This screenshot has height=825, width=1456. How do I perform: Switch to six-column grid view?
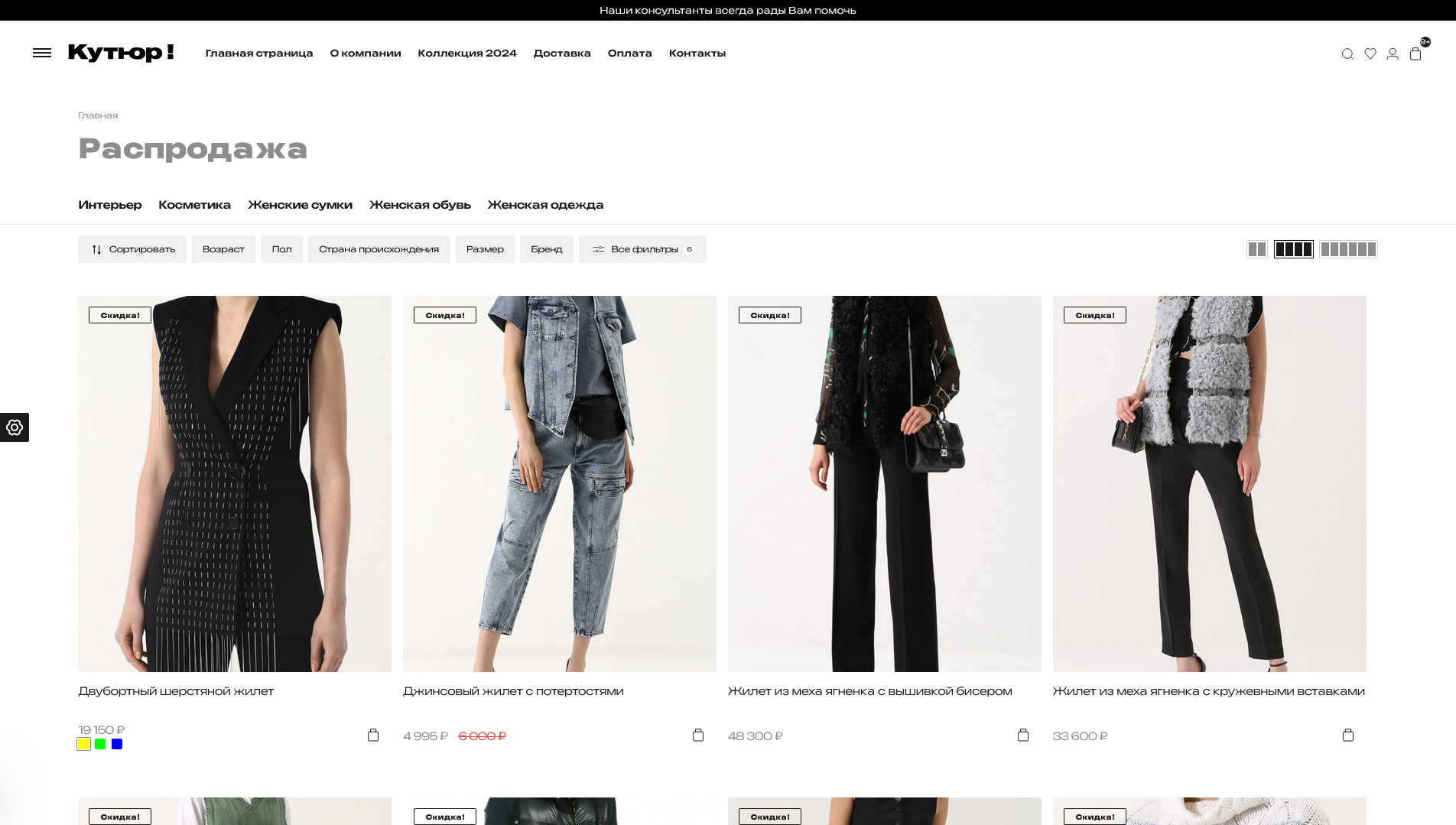[1348, 249]
